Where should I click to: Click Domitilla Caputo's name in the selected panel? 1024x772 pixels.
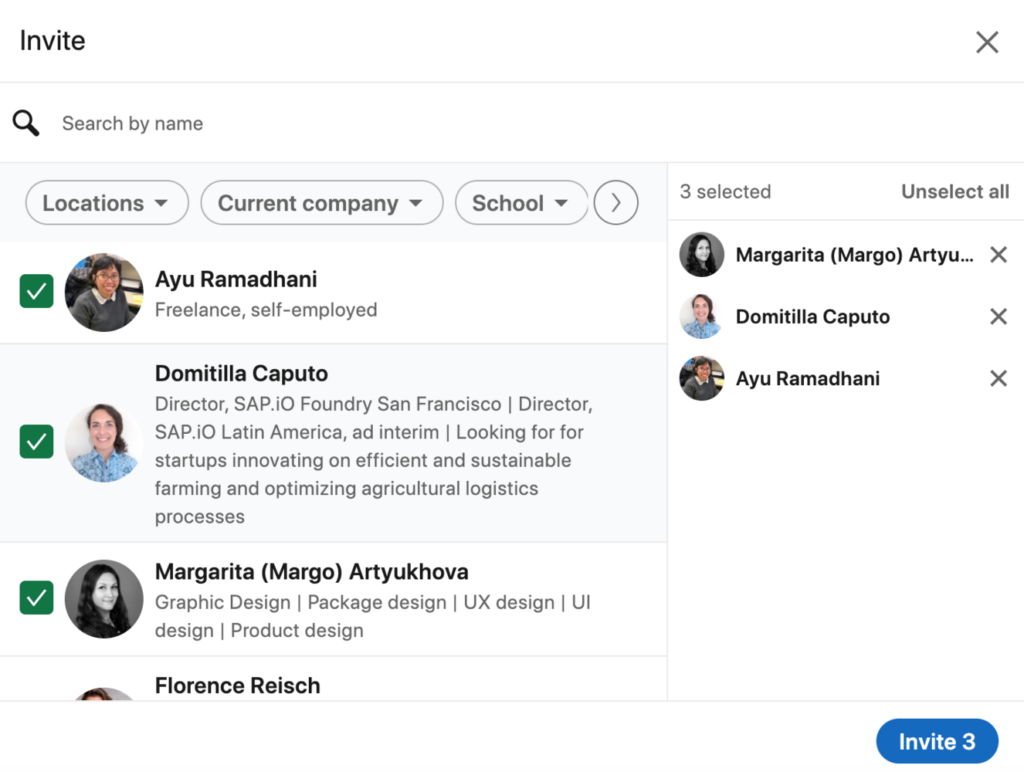[x=812, y=317]
